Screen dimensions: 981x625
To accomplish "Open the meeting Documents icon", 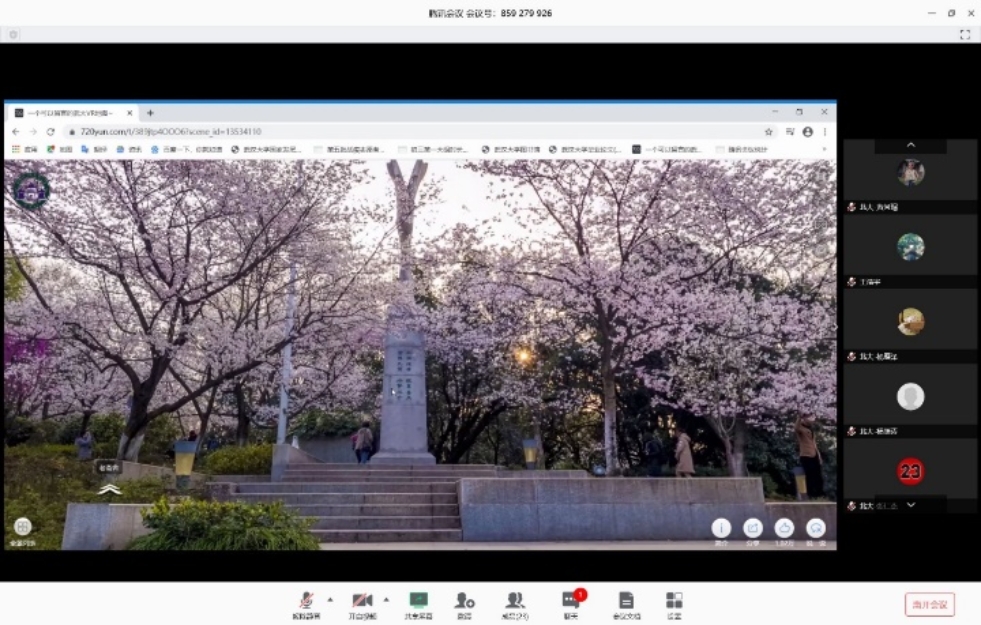I will [626, 601].
